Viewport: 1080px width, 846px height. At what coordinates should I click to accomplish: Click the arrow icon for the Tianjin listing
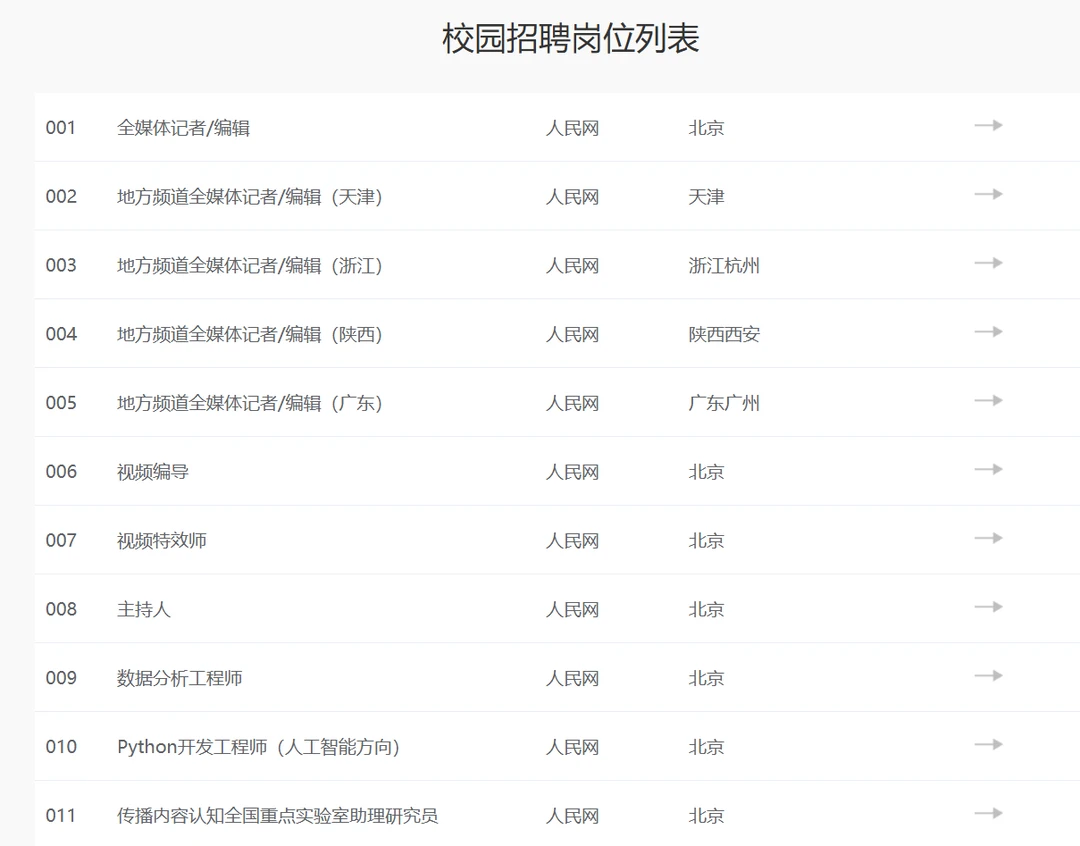tap(988, 194)
